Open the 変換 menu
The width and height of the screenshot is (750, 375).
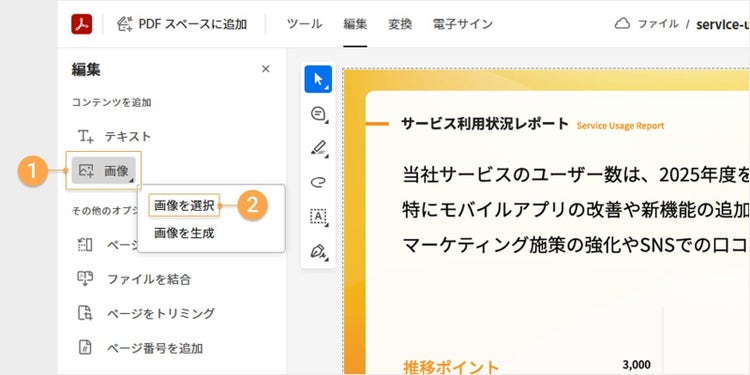(x=400, y=24)
